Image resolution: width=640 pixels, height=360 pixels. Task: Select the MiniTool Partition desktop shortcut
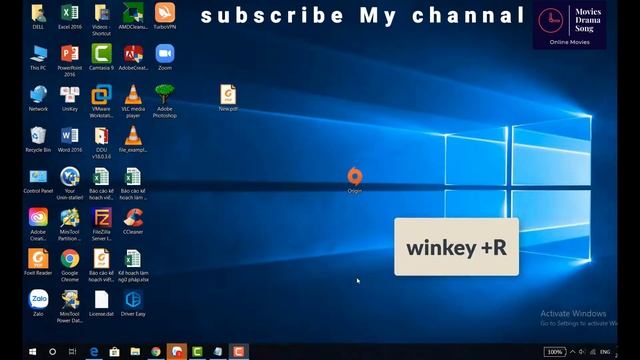click(x=70, y=224)
